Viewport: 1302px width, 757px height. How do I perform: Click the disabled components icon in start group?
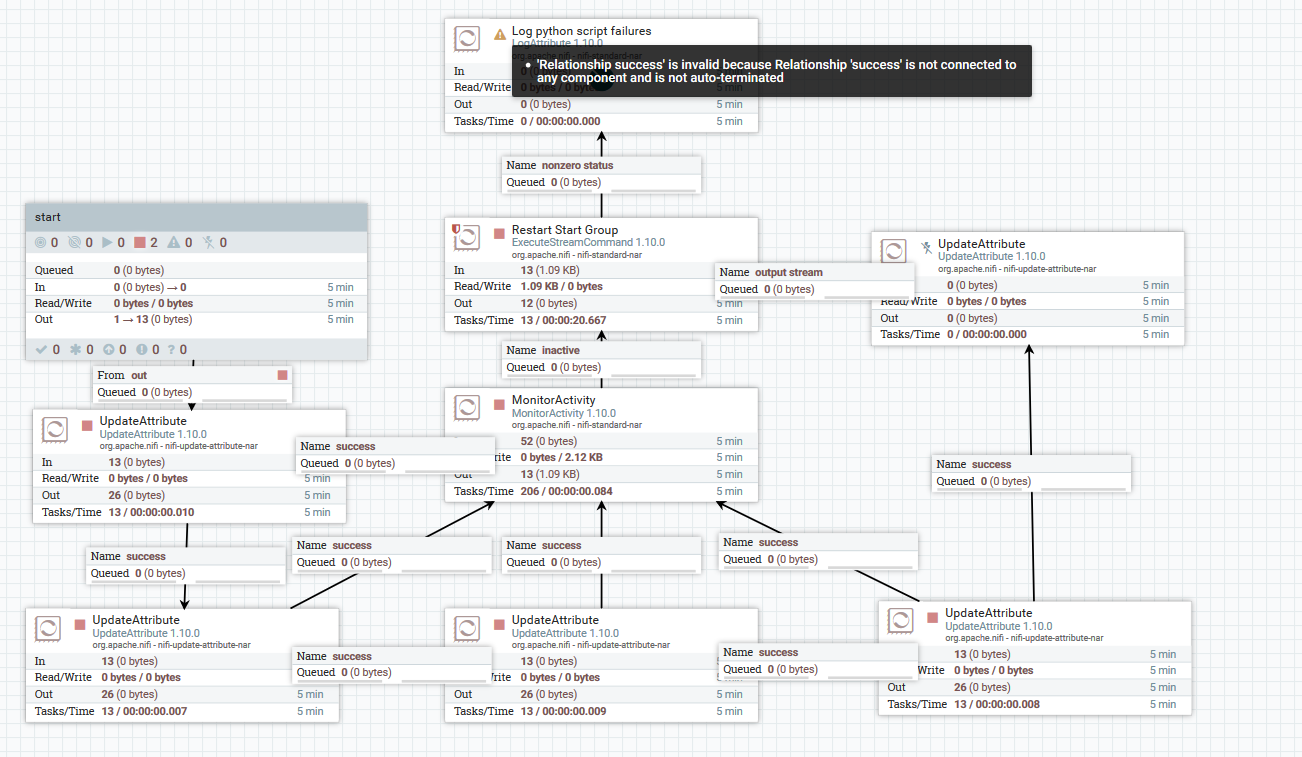coord(209,242)
